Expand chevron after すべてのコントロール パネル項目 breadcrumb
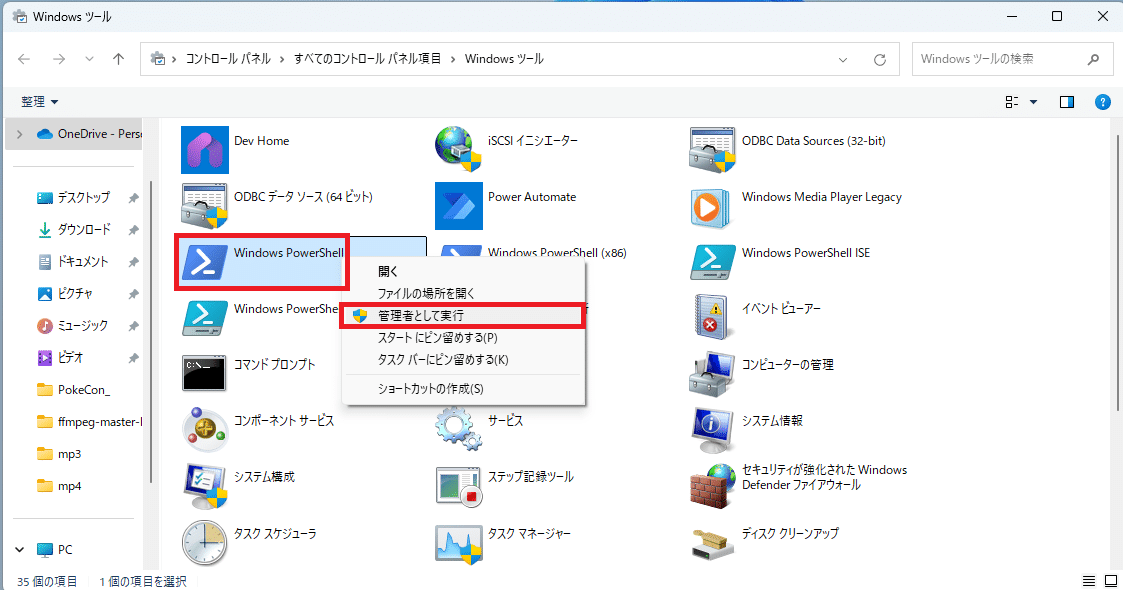Screen dimensions: 1123x590 tap(453, 59)
